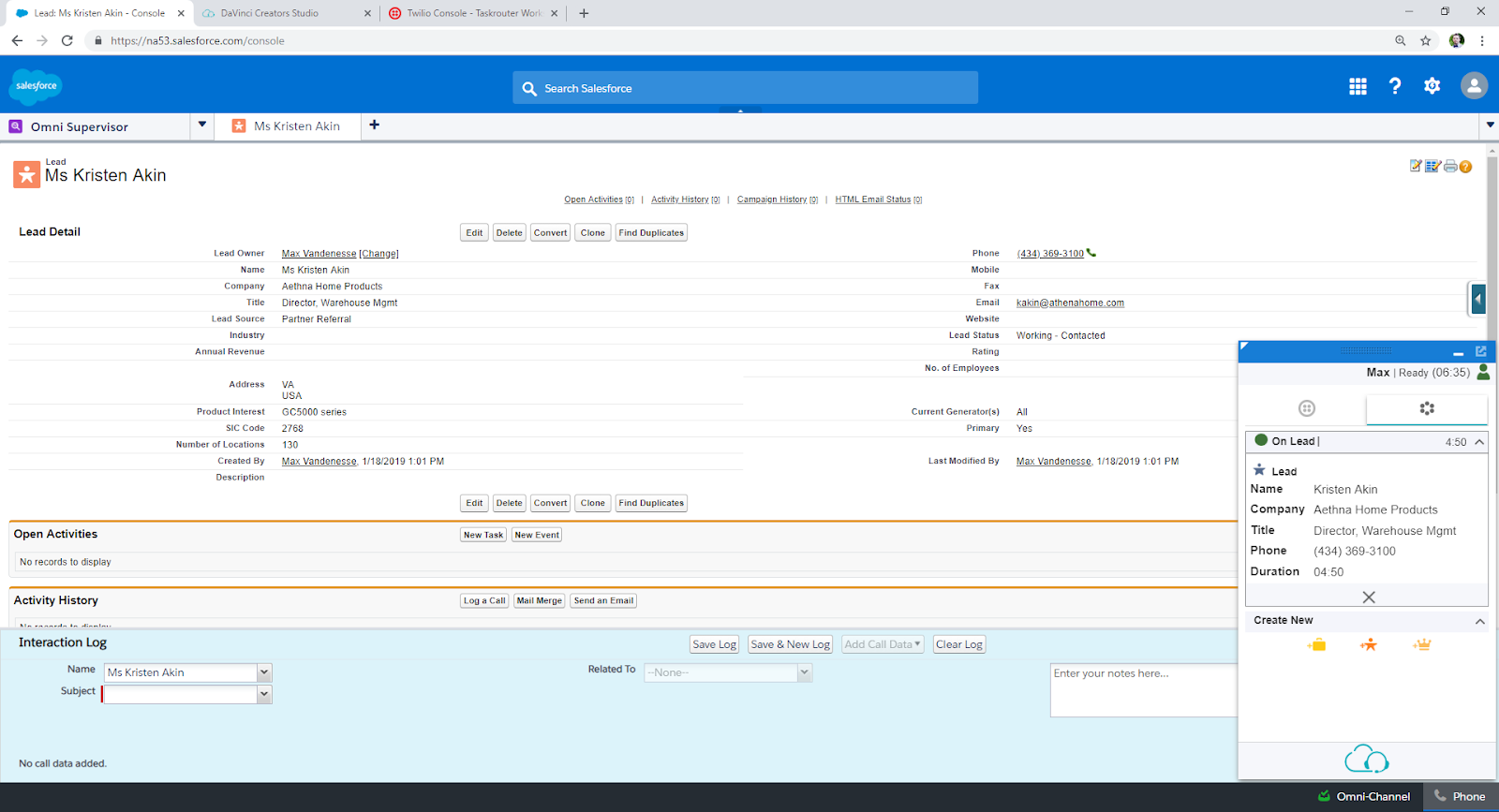Click the New Task button
Screen dimensions: 1499x812
483,535
